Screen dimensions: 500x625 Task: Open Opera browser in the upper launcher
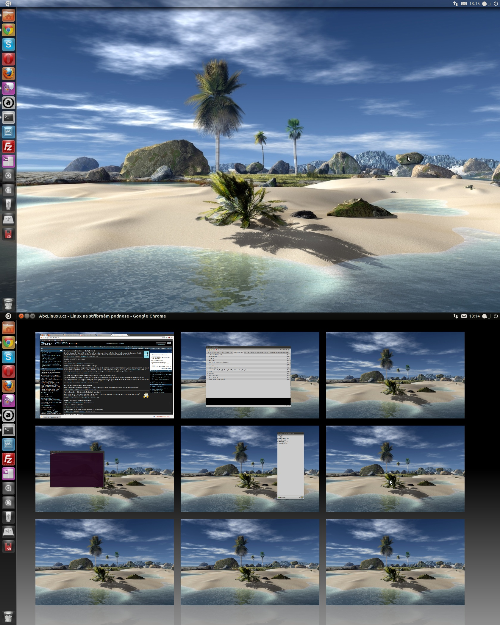coord(8,59)
